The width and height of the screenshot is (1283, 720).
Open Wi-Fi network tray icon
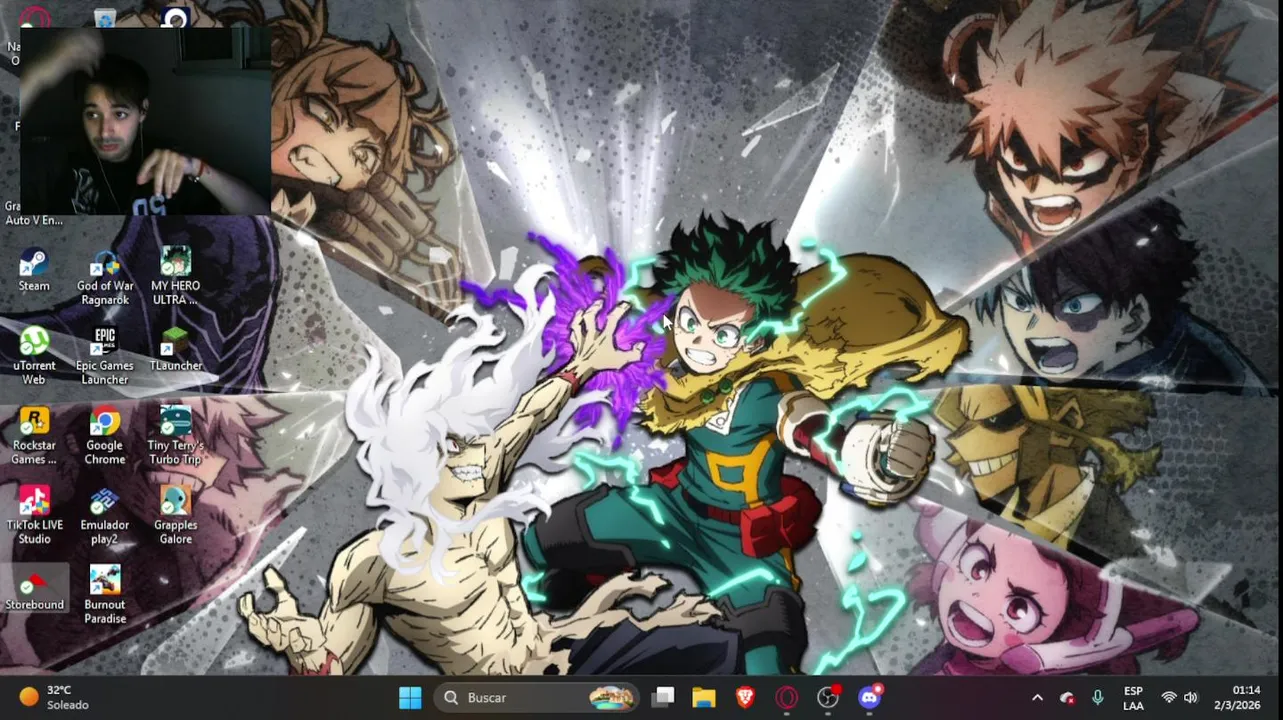1168,698
